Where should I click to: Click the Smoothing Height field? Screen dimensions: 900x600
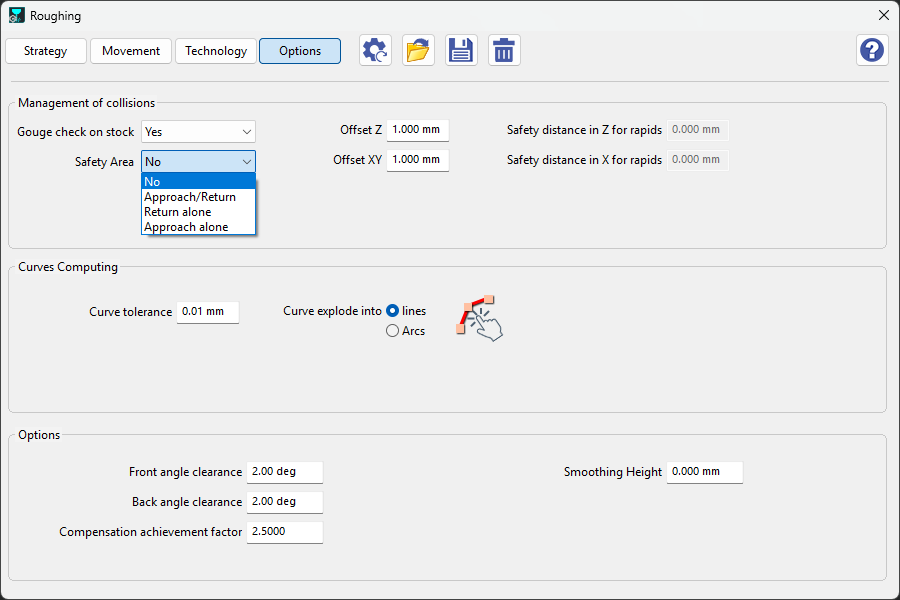[x=704, y=472]
